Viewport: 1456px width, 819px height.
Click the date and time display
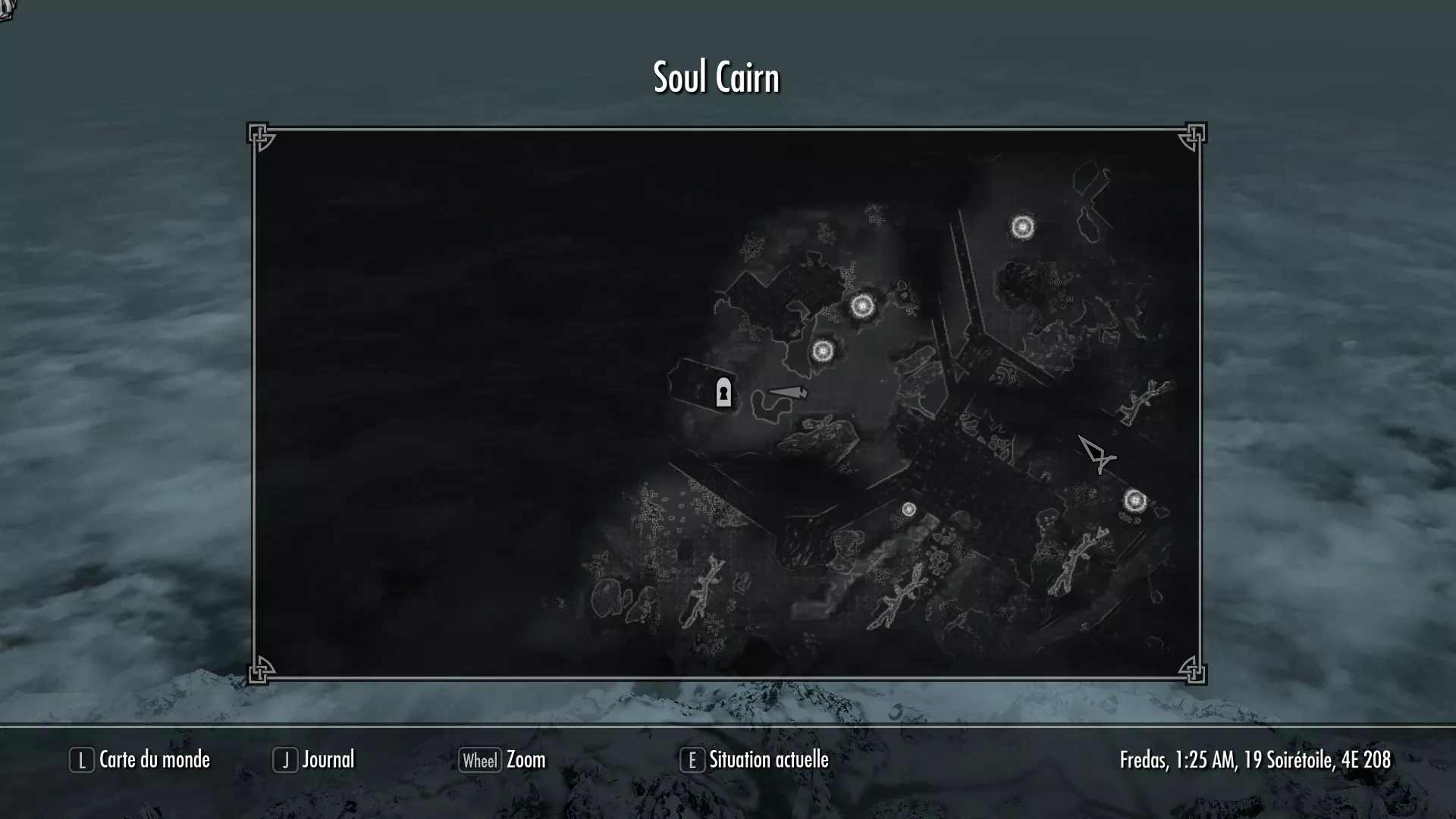(x=1256, y=760)
